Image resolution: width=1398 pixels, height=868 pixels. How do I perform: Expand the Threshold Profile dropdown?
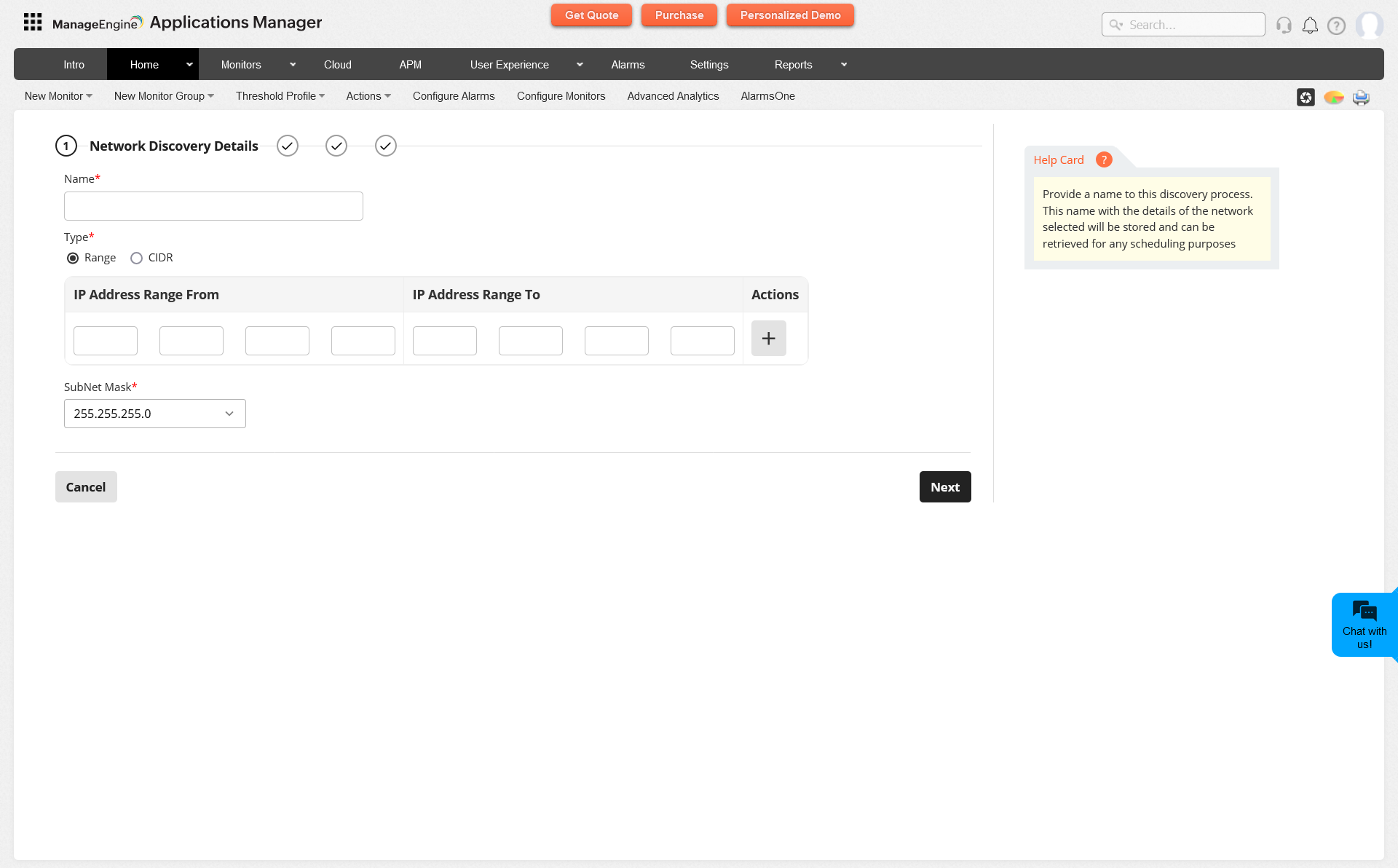point(280,96)
